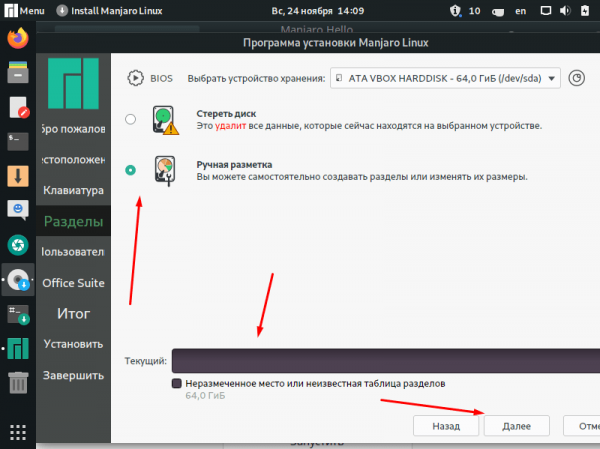The width and height of the screenshot is (600, 449).
Task: Select the disc installer dock icon
Action: click(18, 279)
